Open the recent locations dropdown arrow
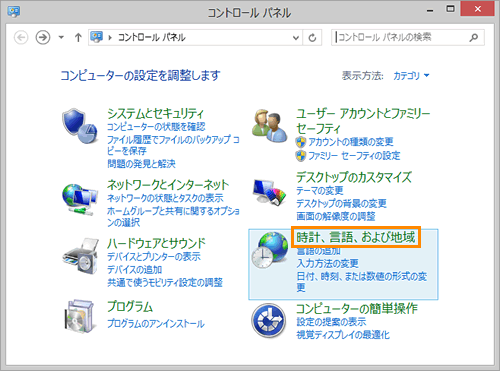This screenshot has width=500, height=371. (x=61, y=37)
